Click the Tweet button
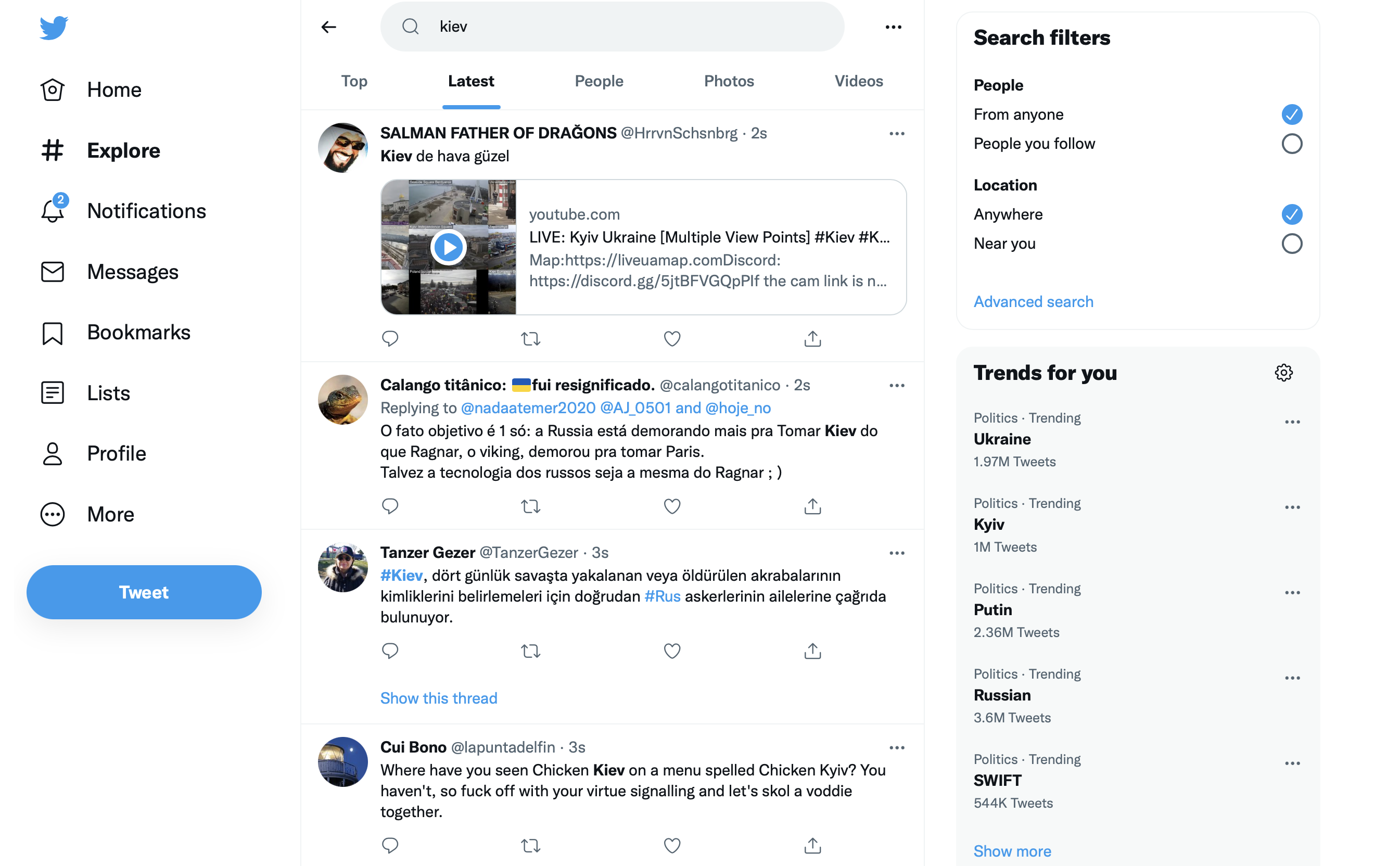 (143, 592)
